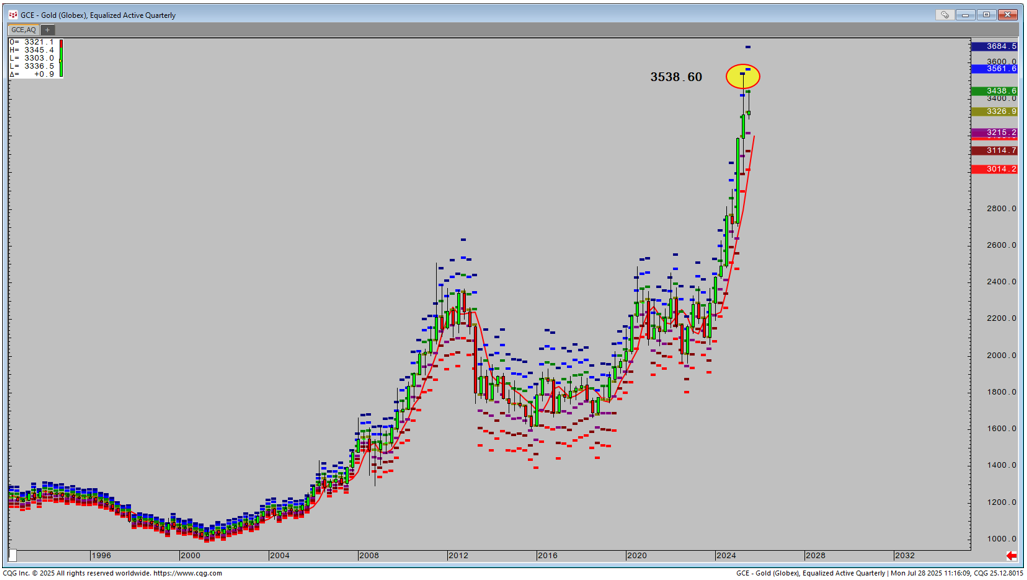1027x580 pixels.
Task: Click the 3538.60 price annotation text
Action: [676, 77]
